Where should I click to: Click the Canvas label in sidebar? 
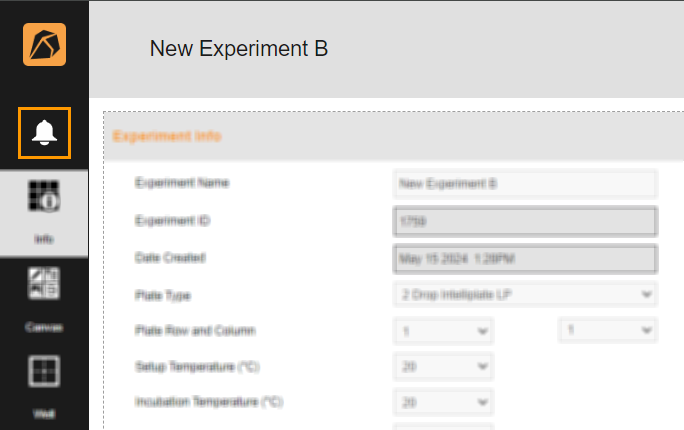pos(44,327)
